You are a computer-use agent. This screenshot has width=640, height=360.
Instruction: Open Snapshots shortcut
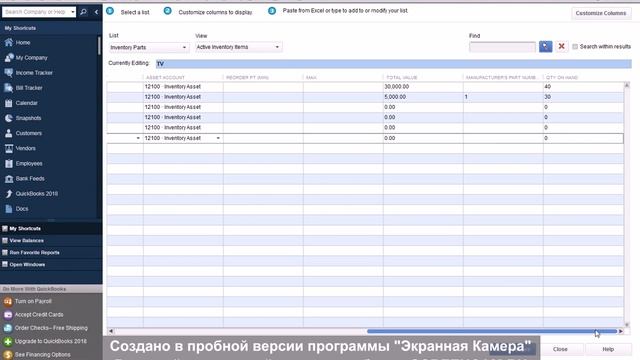click(x=28, y=118)
